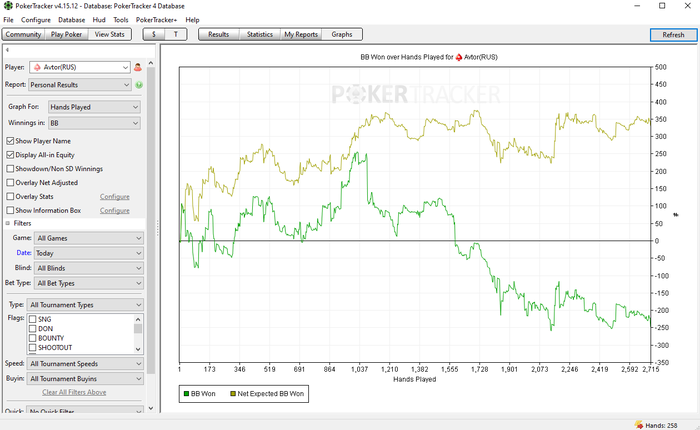700x430 pixels.
Task: Switch to the My Reports tab
Action: (301, 34)
